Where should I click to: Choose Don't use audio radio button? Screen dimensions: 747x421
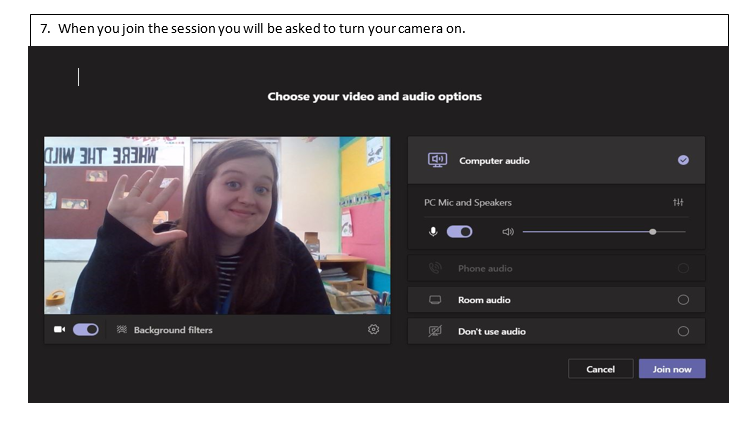[683, 331]
